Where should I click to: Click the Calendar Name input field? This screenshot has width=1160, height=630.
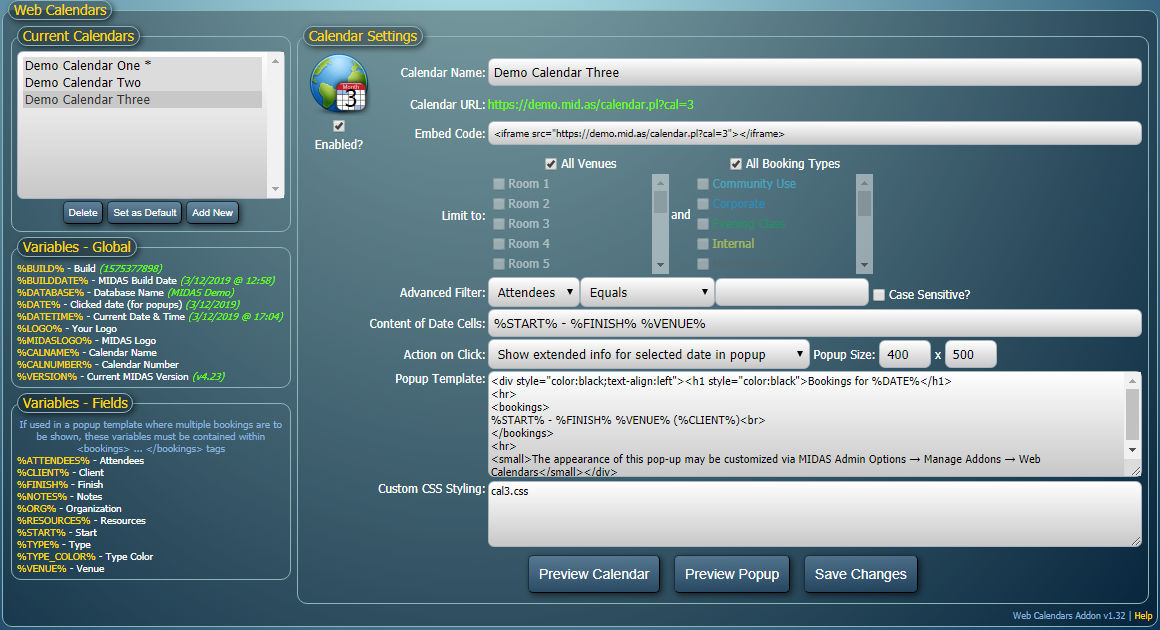[x=815, y=72]
